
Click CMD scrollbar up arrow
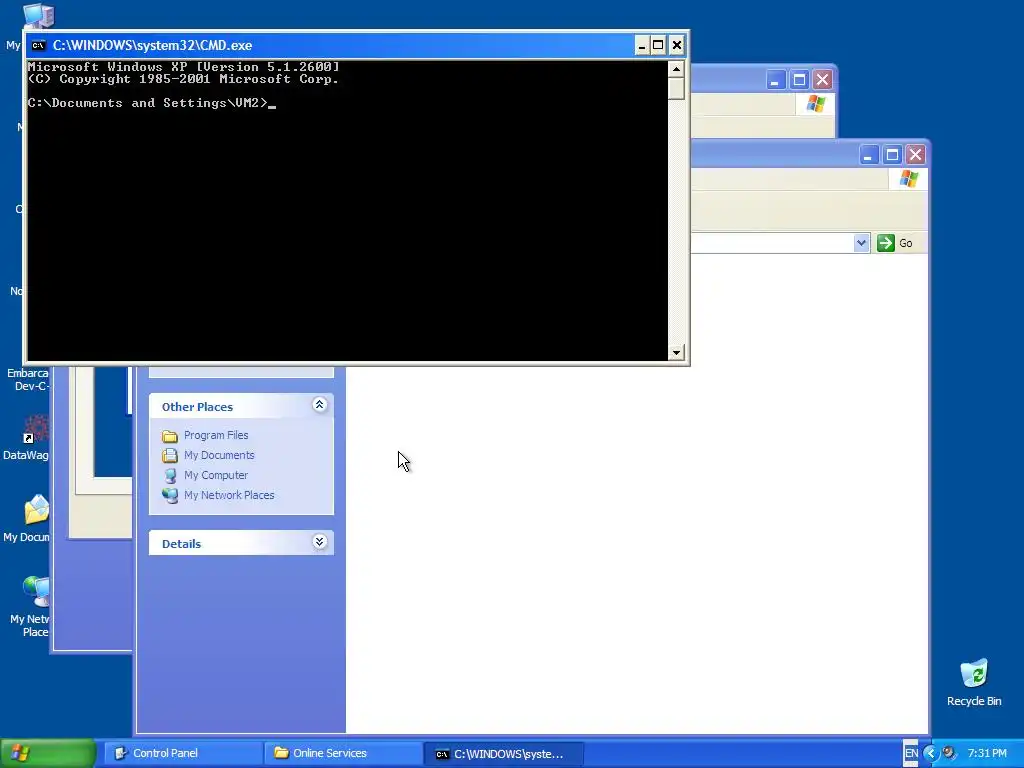[676, 69]
